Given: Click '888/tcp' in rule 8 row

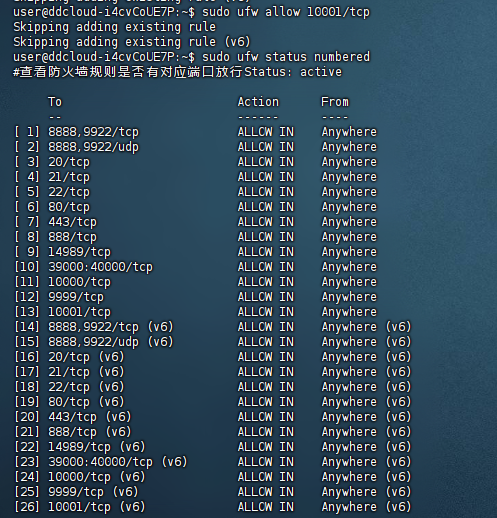Looking at the screenshot, I should click(72, 237).
